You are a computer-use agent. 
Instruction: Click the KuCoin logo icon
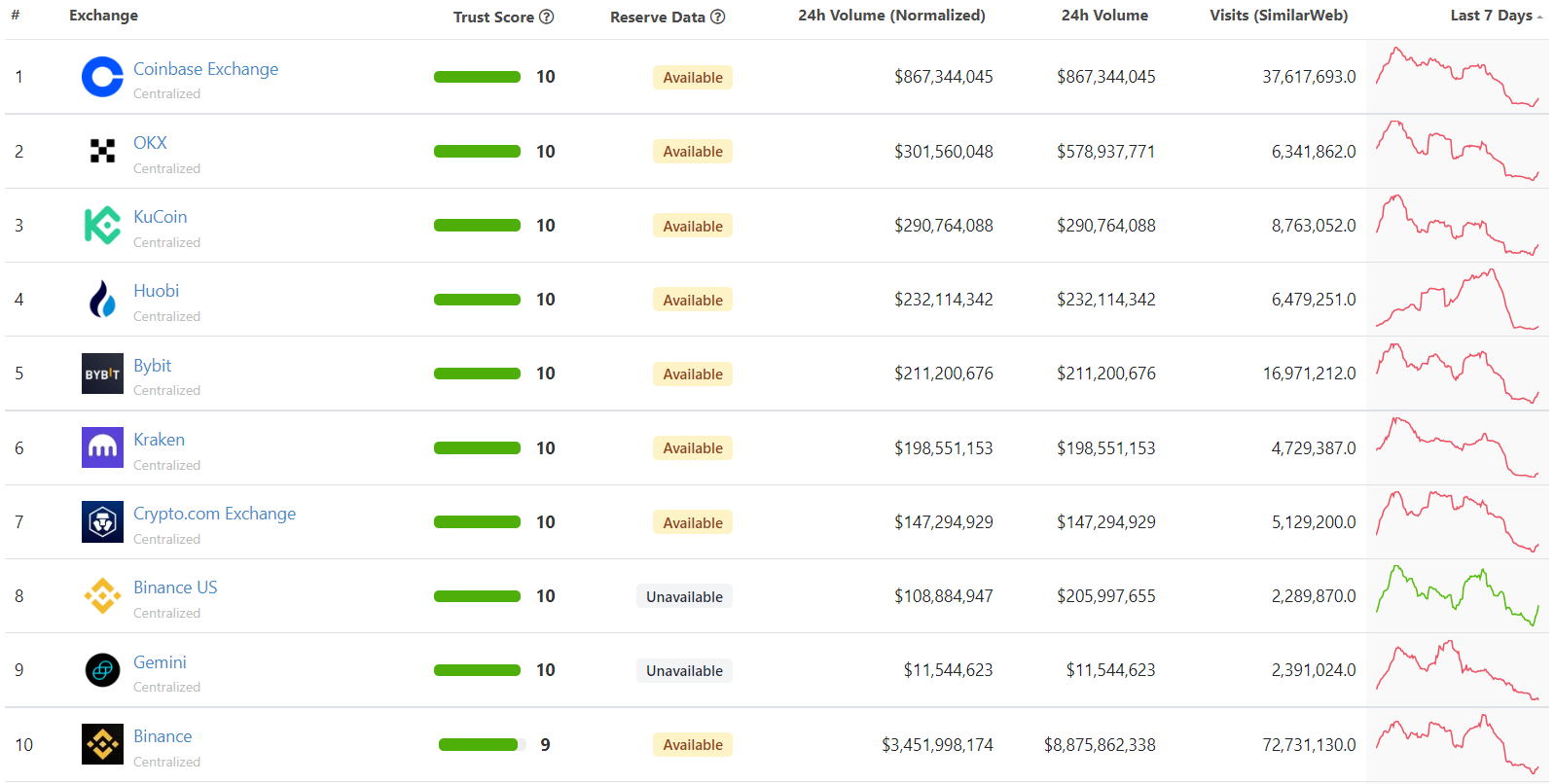(102, 226)
